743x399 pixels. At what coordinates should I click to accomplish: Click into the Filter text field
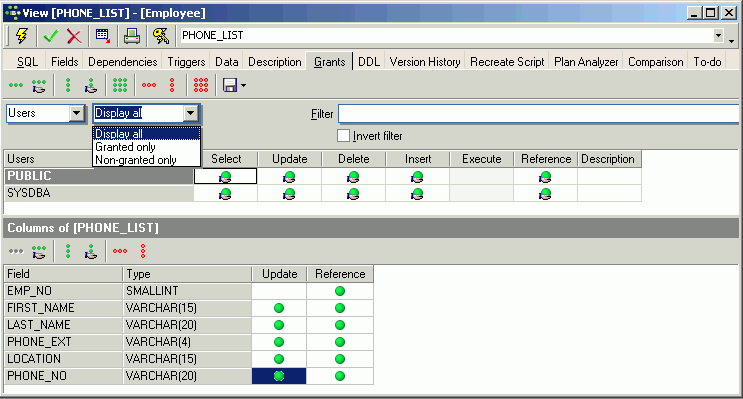539,114
